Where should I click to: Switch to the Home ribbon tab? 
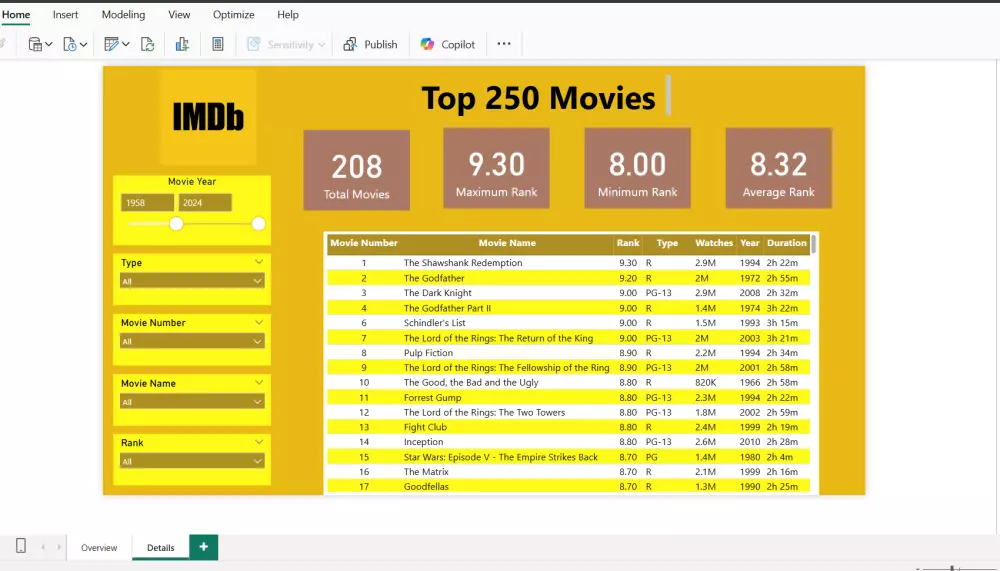pos(16,15)
